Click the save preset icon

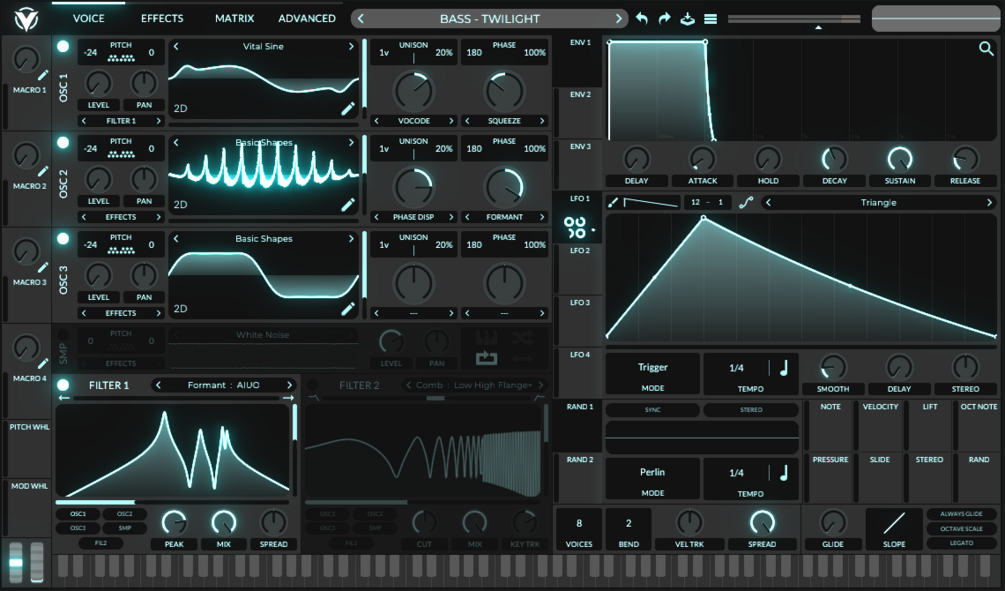click(687, 19)
